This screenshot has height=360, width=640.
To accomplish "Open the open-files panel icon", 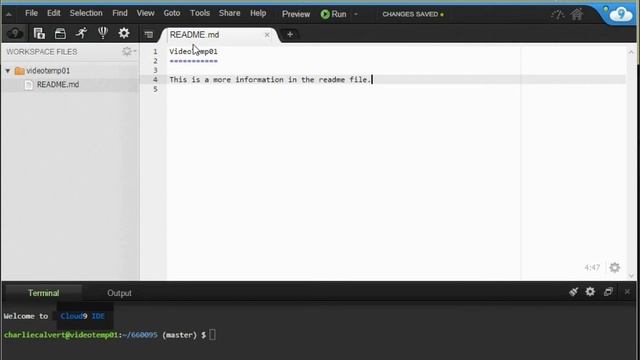I will [x=39, y=33].
